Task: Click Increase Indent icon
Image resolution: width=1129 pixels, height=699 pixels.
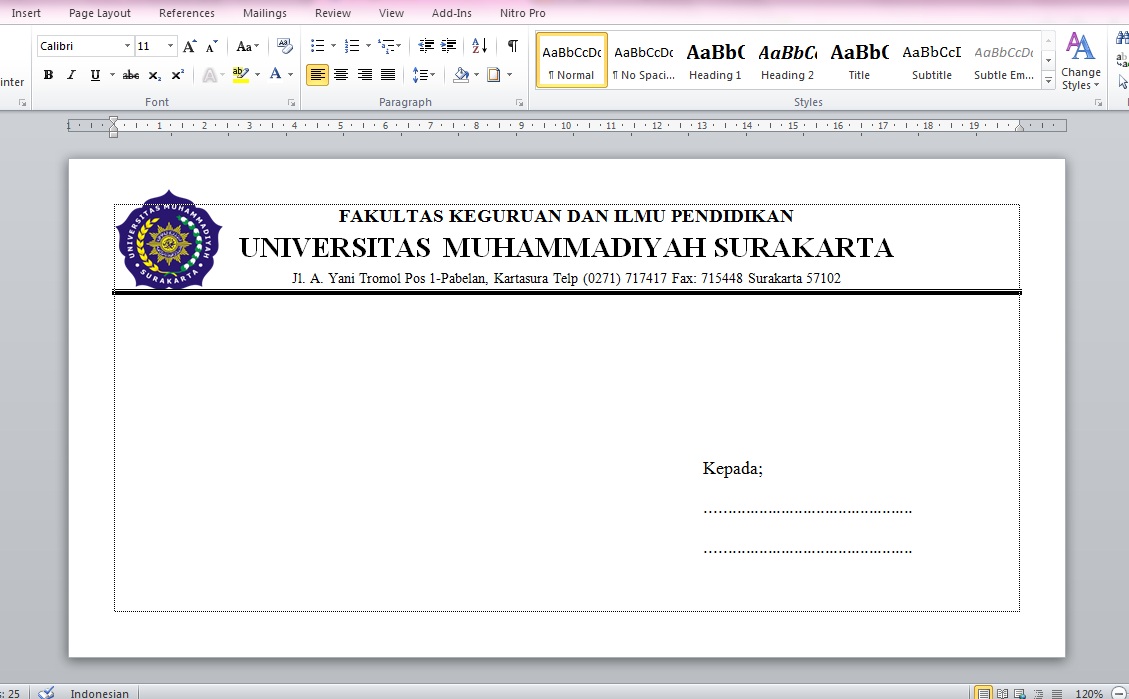Action: [449, 46]
